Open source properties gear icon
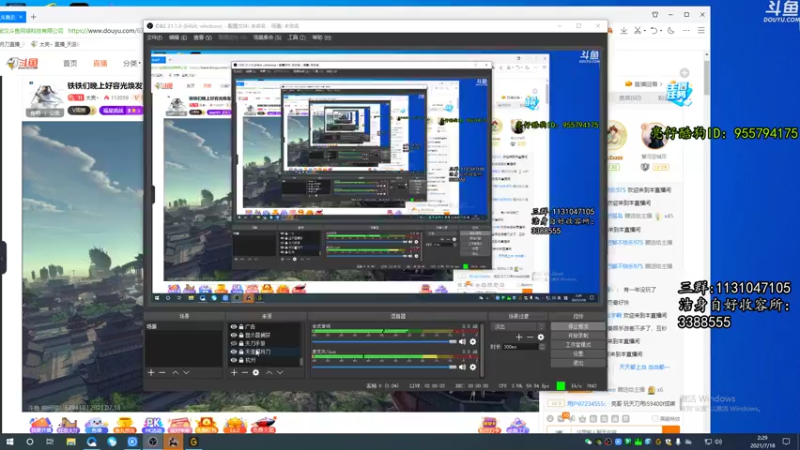 [x=256, y=372]
